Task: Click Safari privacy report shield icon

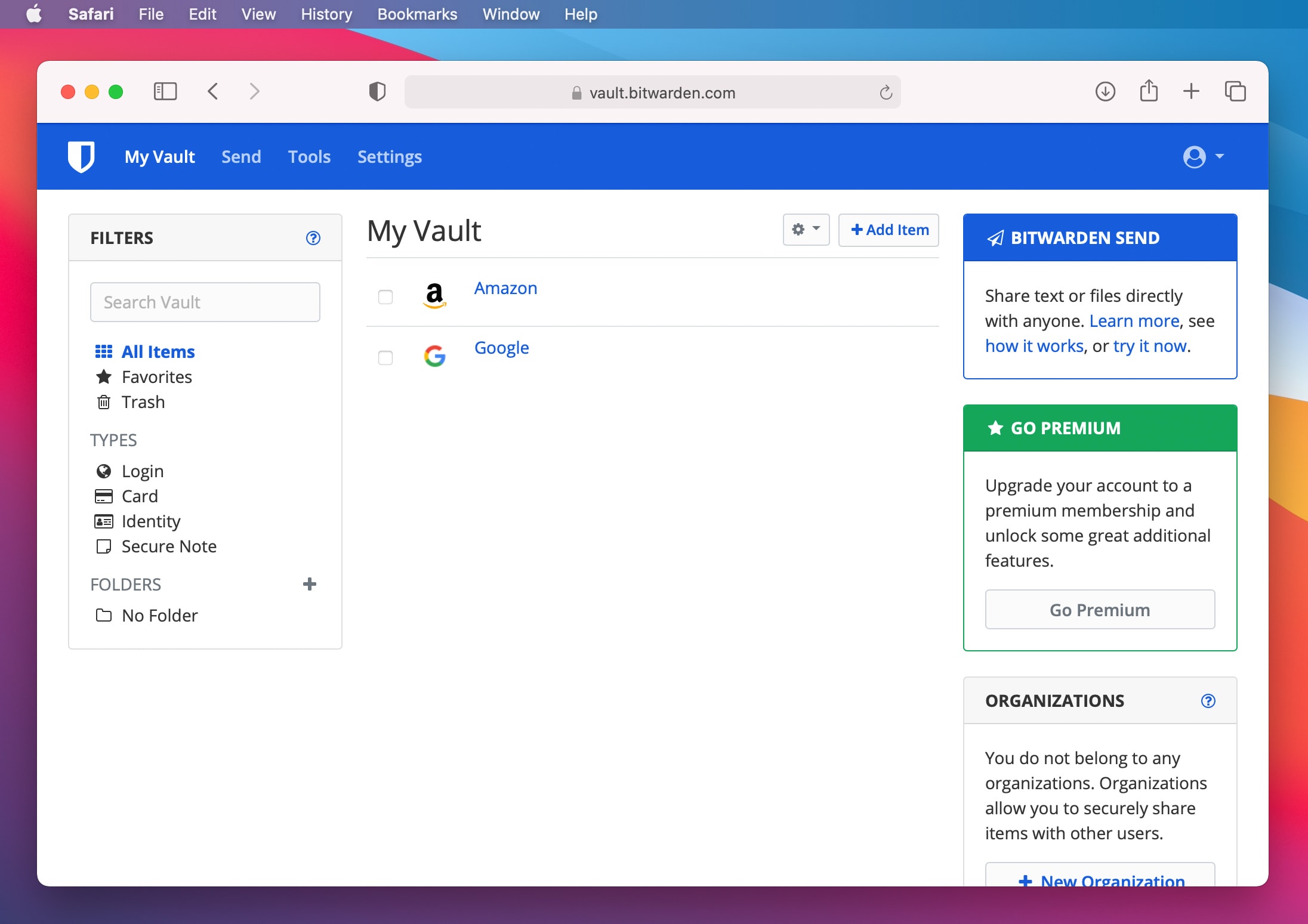Action: pyautogui.click(x=377, y=92)
